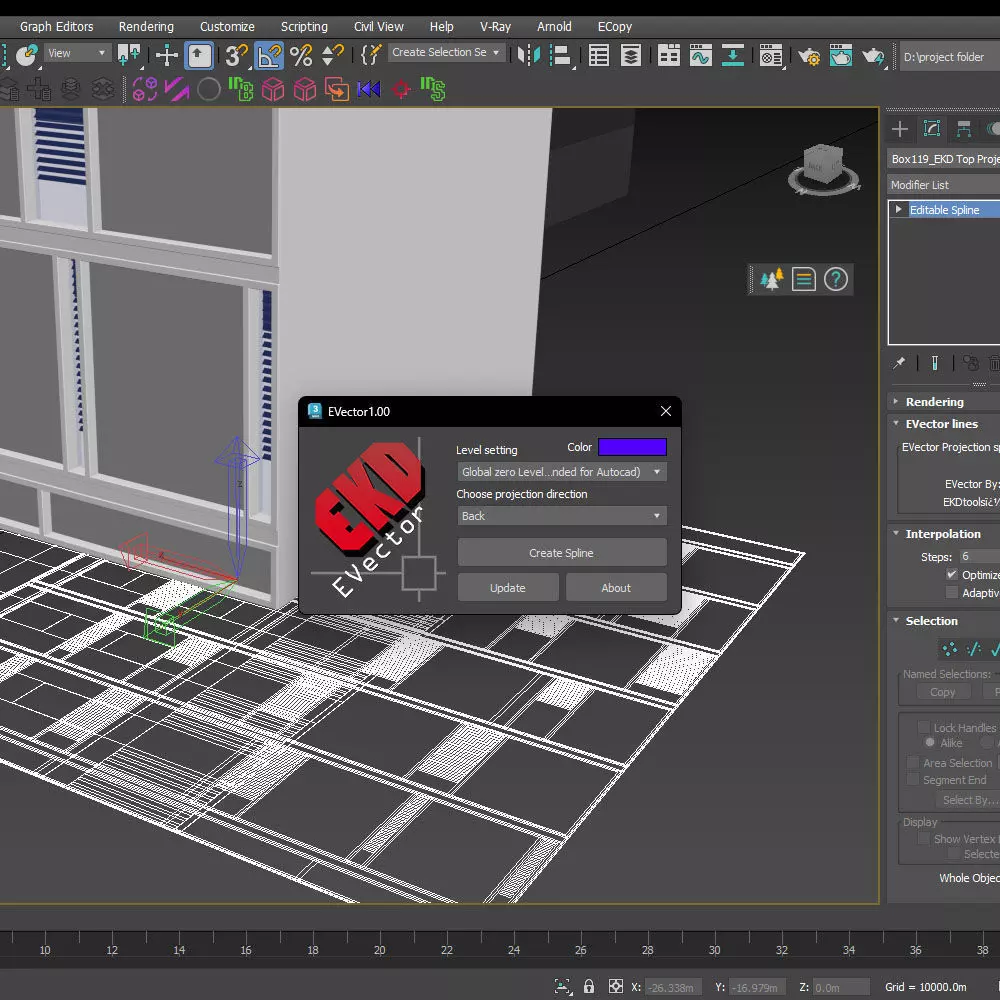
Task: Click the green In8 script icon
Action: point(240,89)
